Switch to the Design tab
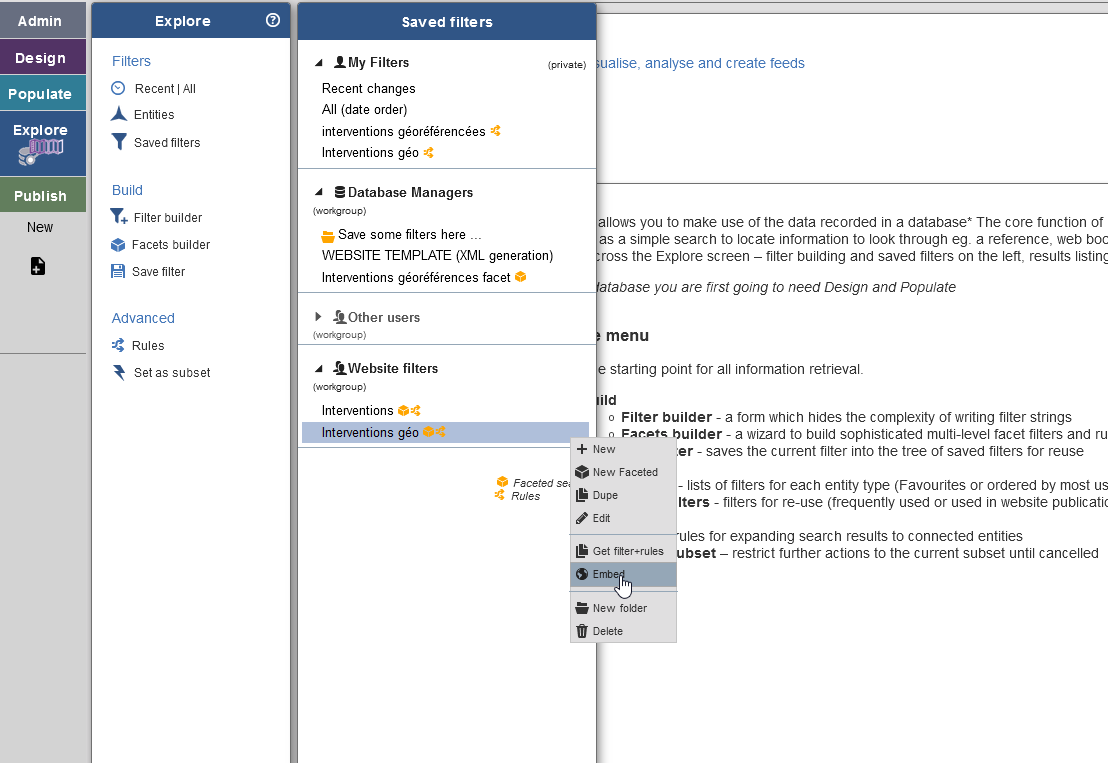The image size is (1108, 763). tap(40, 58)
